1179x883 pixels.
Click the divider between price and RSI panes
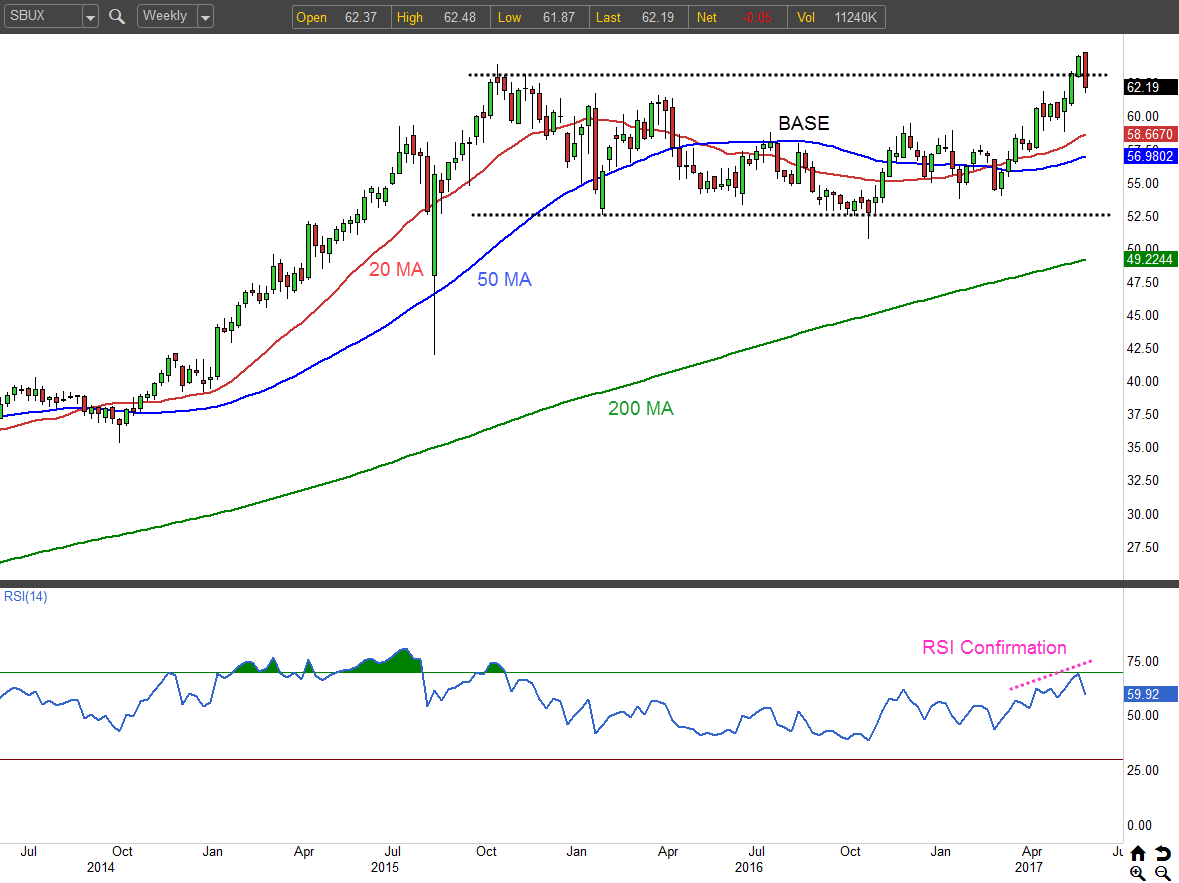[590, 584]
